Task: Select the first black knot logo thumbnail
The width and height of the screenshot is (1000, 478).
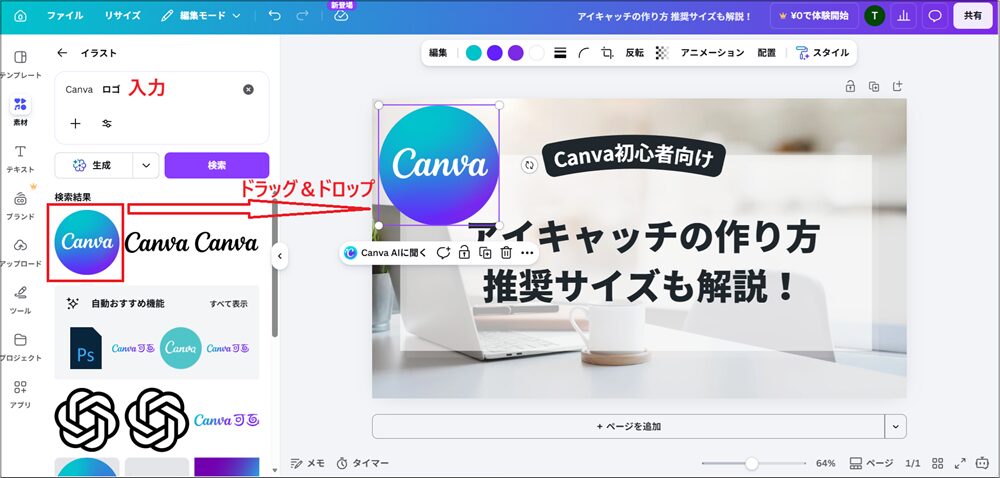Action: coord(87,420)
